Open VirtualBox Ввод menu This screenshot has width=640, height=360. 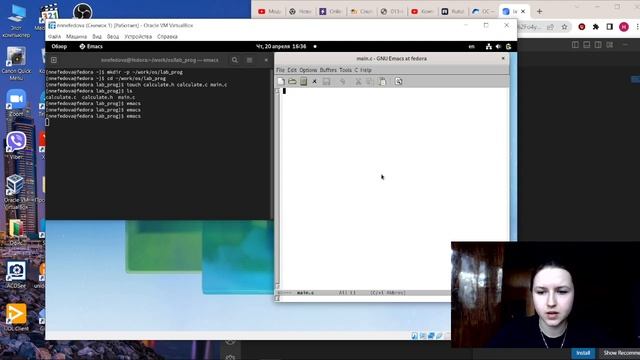click(x=113, y=37)
